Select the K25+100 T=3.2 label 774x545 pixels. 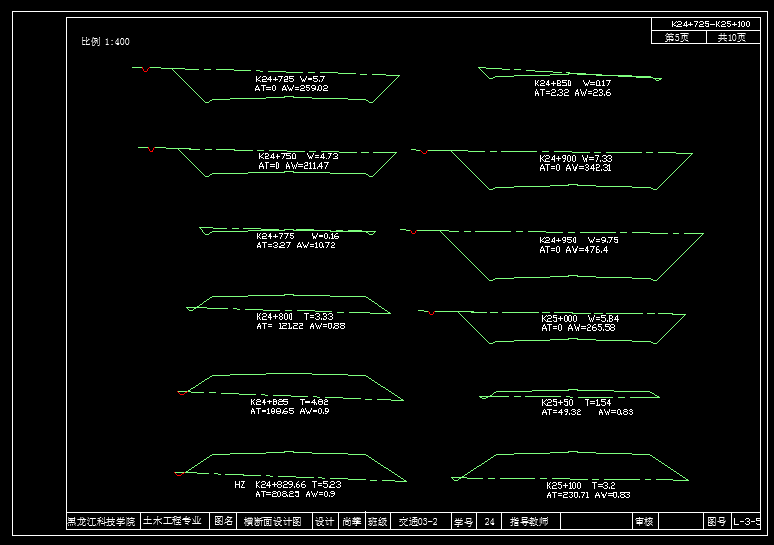click(580, 485)
